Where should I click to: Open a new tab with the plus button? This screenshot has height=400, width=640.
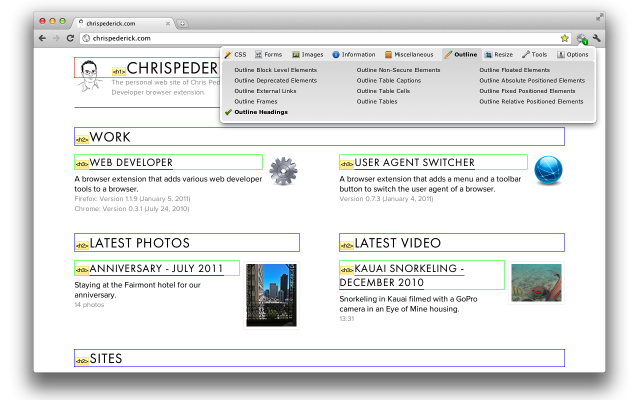click(x=182, y=23)
